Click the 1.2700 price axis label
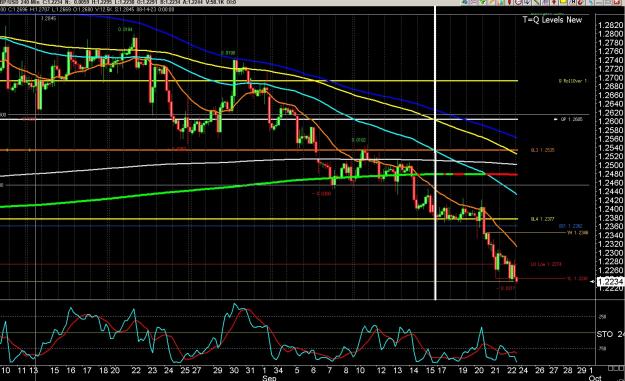The width and height of the screenshot is (625, 381). (x=611, y=78)
